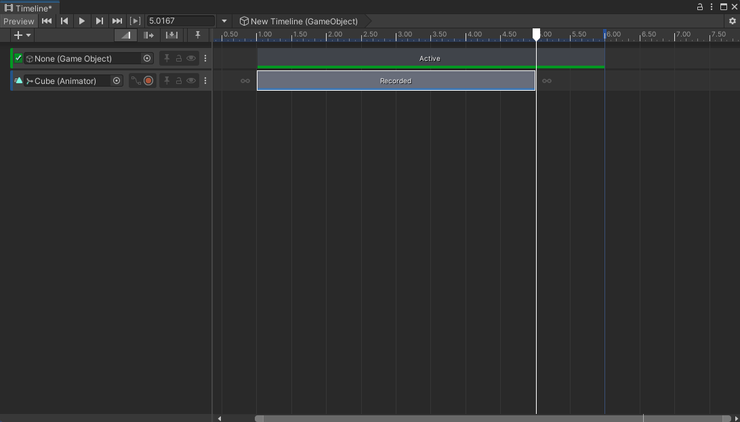
Task: Toggle markers on the Activation track
Action: [x=166, y=58]
